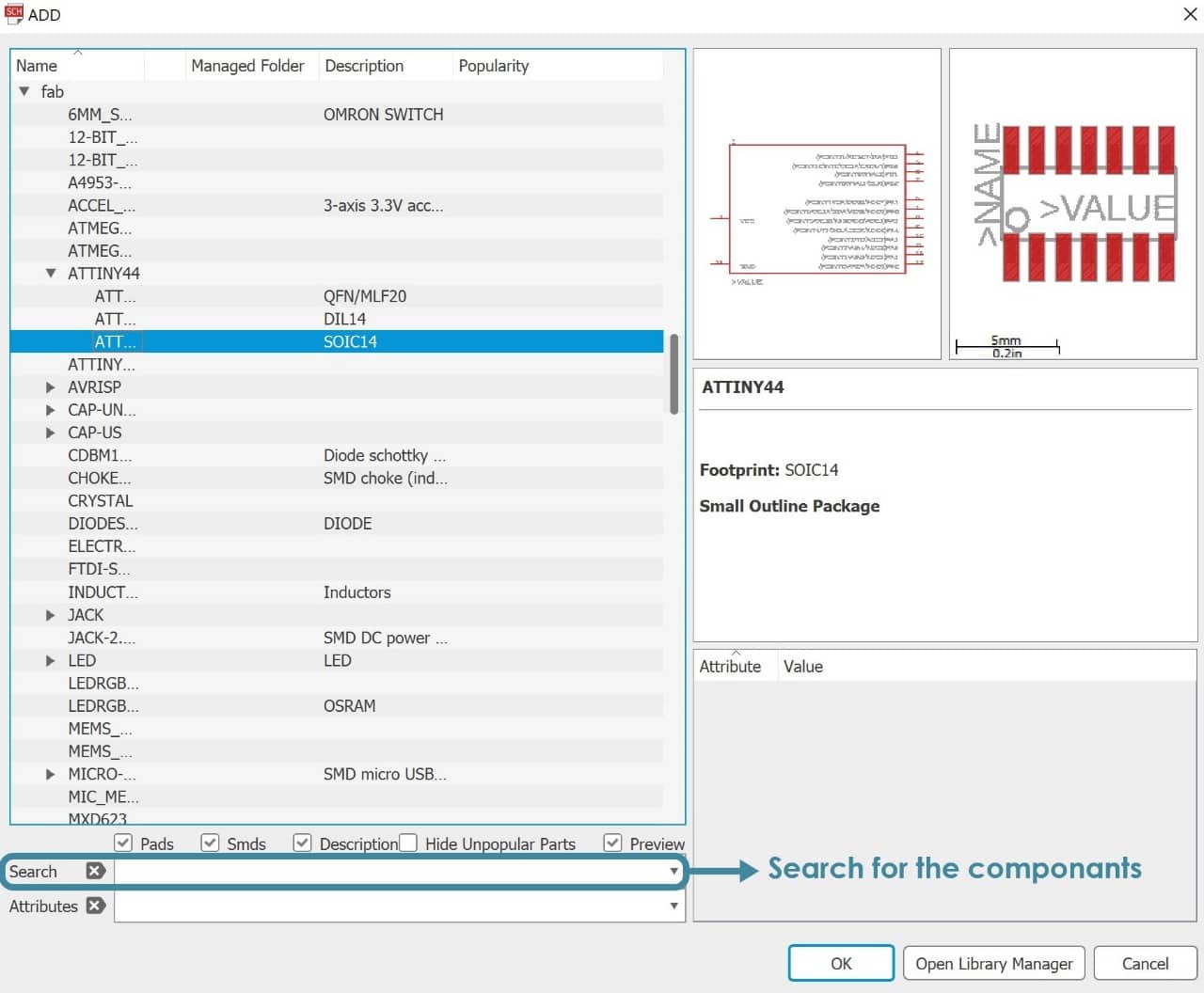Select the CRYSTAL row
Image resolution: width=1204 pixels, height=993 pixels.
pos(337,501)
